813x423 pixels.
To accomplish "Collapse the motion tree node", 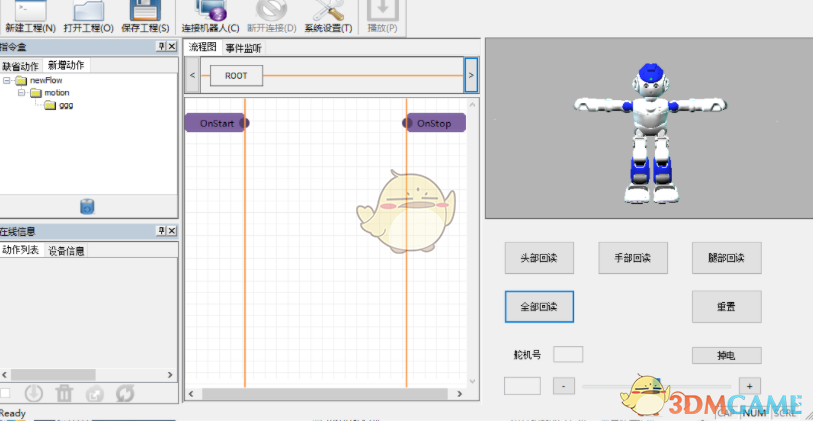I will [x=21, y=93].
